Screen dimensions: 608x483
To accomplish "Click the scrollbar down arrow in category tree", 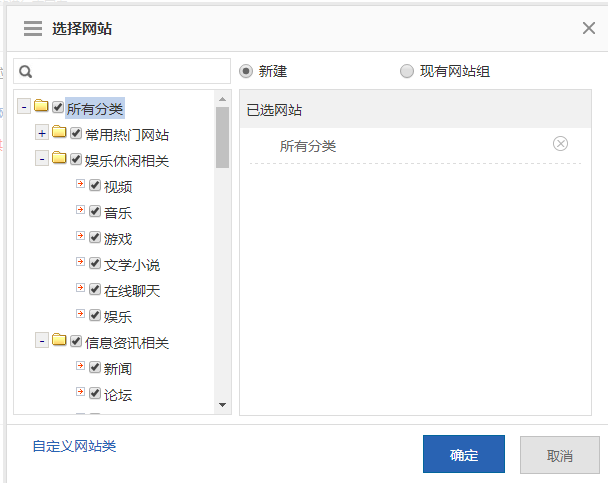I will (223, 405).
